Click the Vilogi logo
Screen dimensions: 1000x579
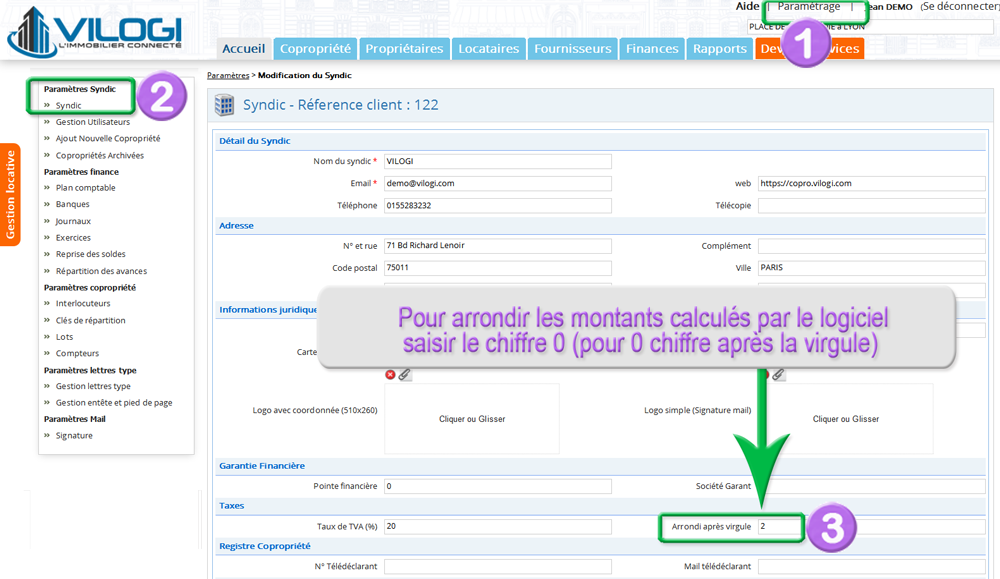tap(94, 33)
